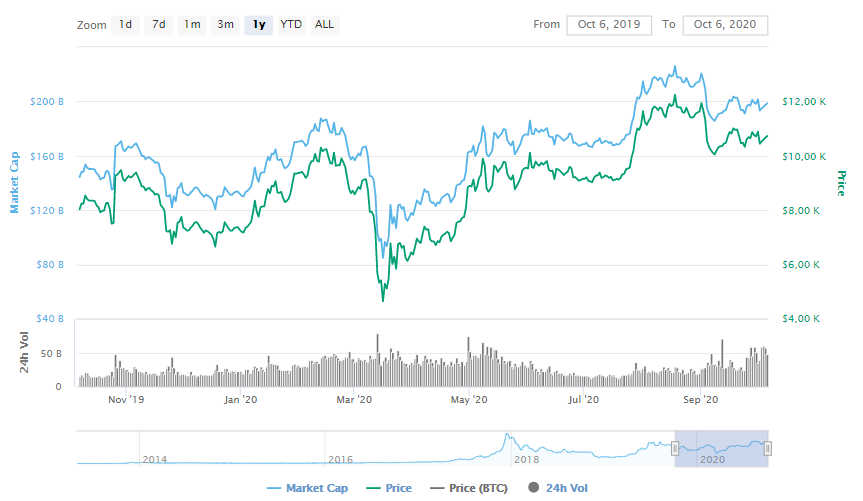Toggle the Market Cap series in legend
This screenshot has height=501, width=863.
point(310,488)
